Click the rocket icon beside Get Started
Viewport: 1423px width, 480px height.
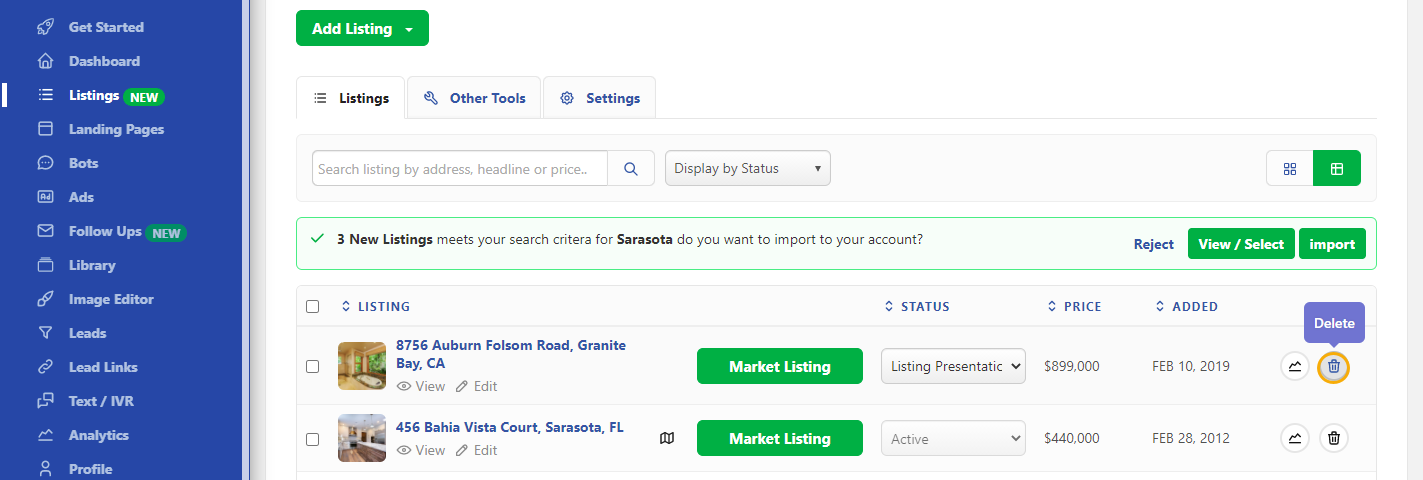pyautogui.click(x=45, y=27)
